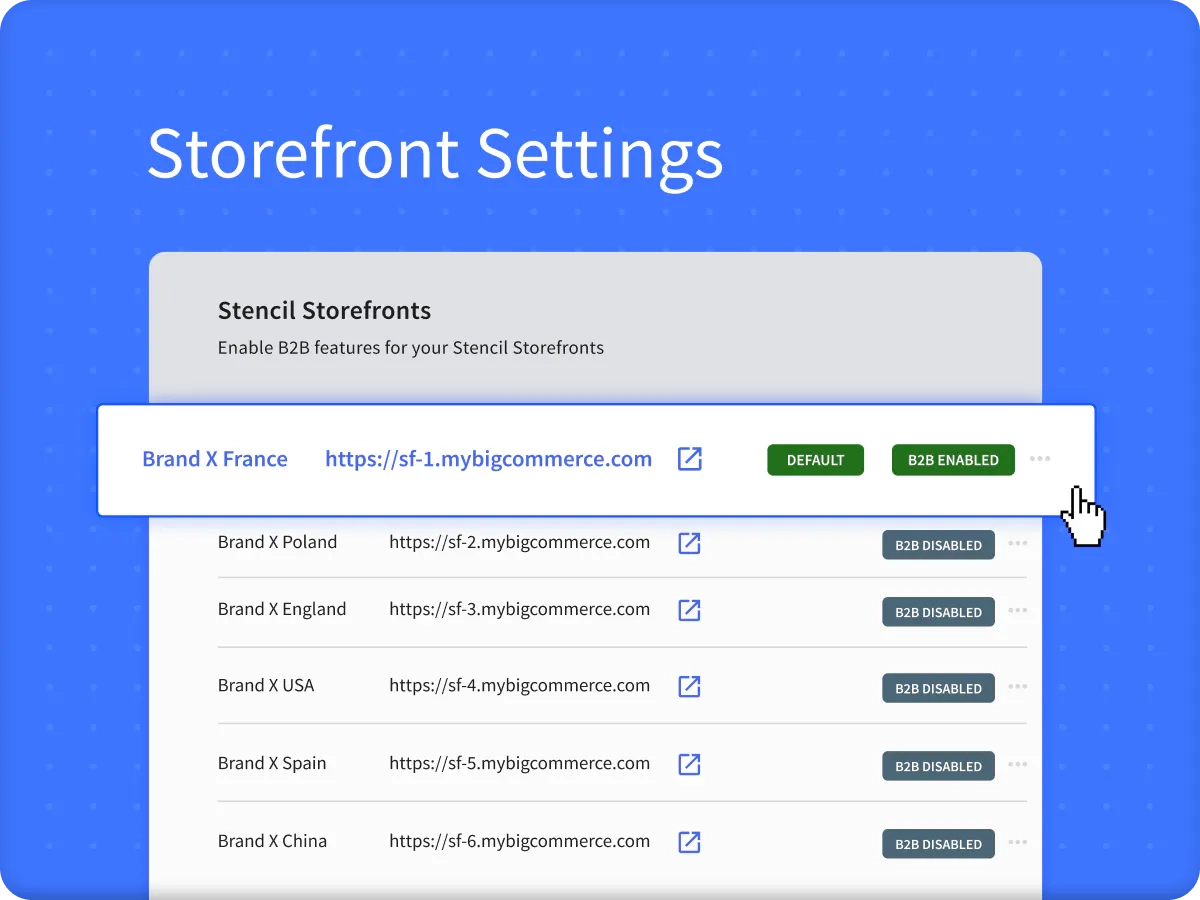Open the options menu for Brand X USA

click(1017, 688)
